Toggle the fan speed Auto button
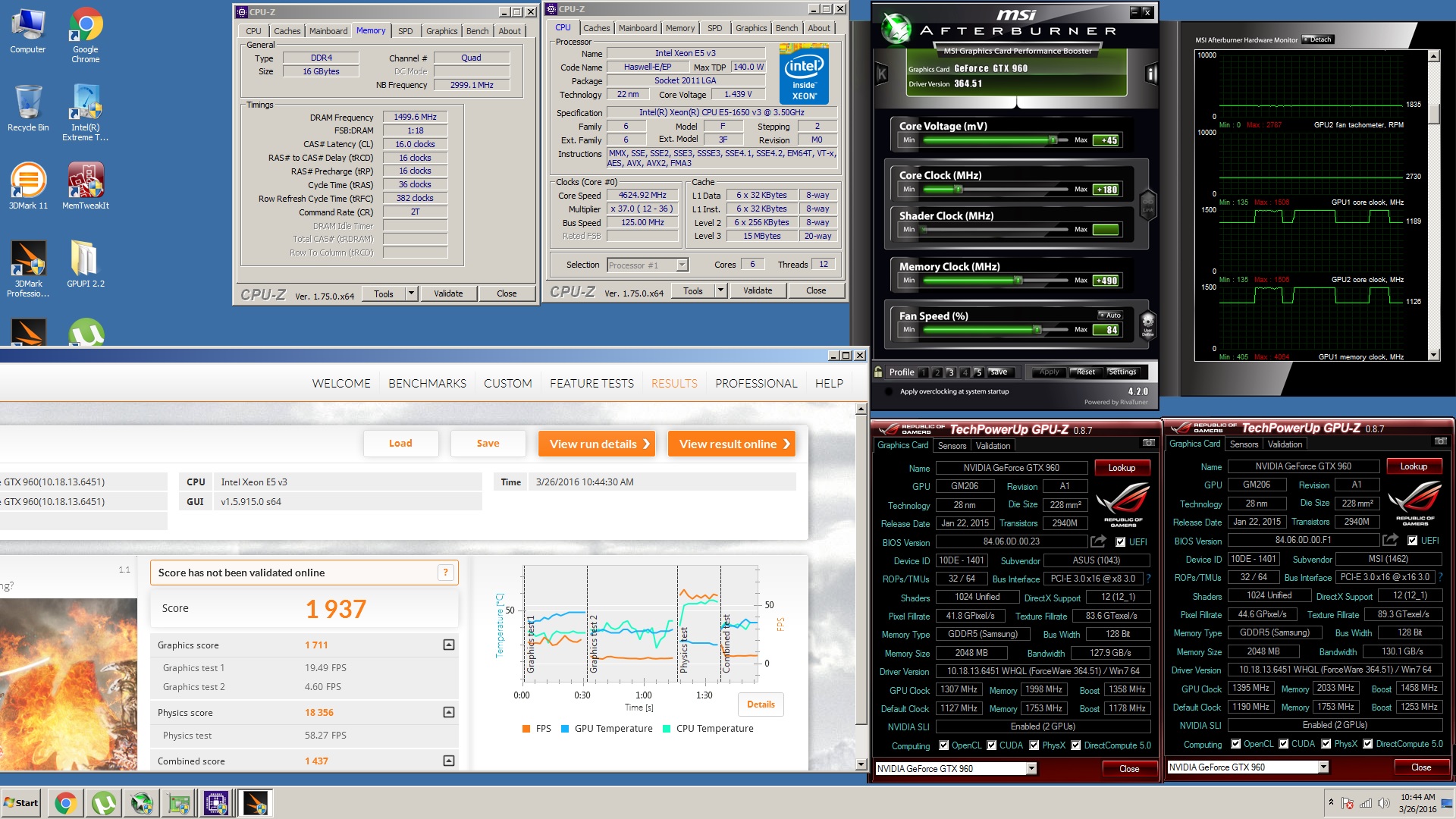The image size is (1456, 819). 1110,315
